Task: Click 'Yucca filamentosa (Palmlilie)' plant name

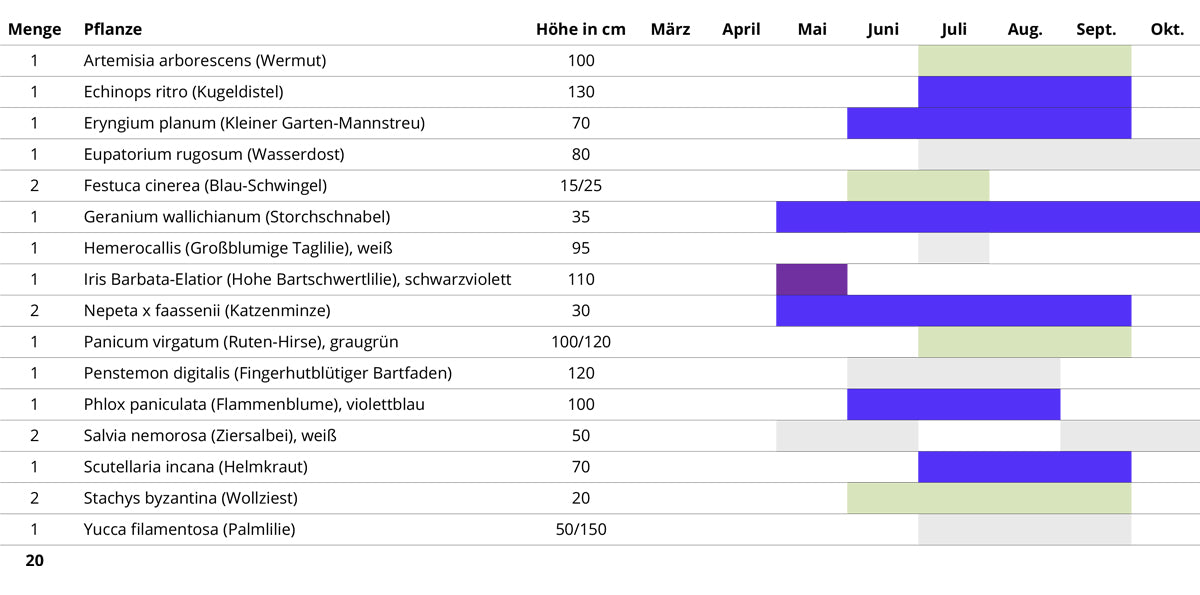Action: pos(190,530)
